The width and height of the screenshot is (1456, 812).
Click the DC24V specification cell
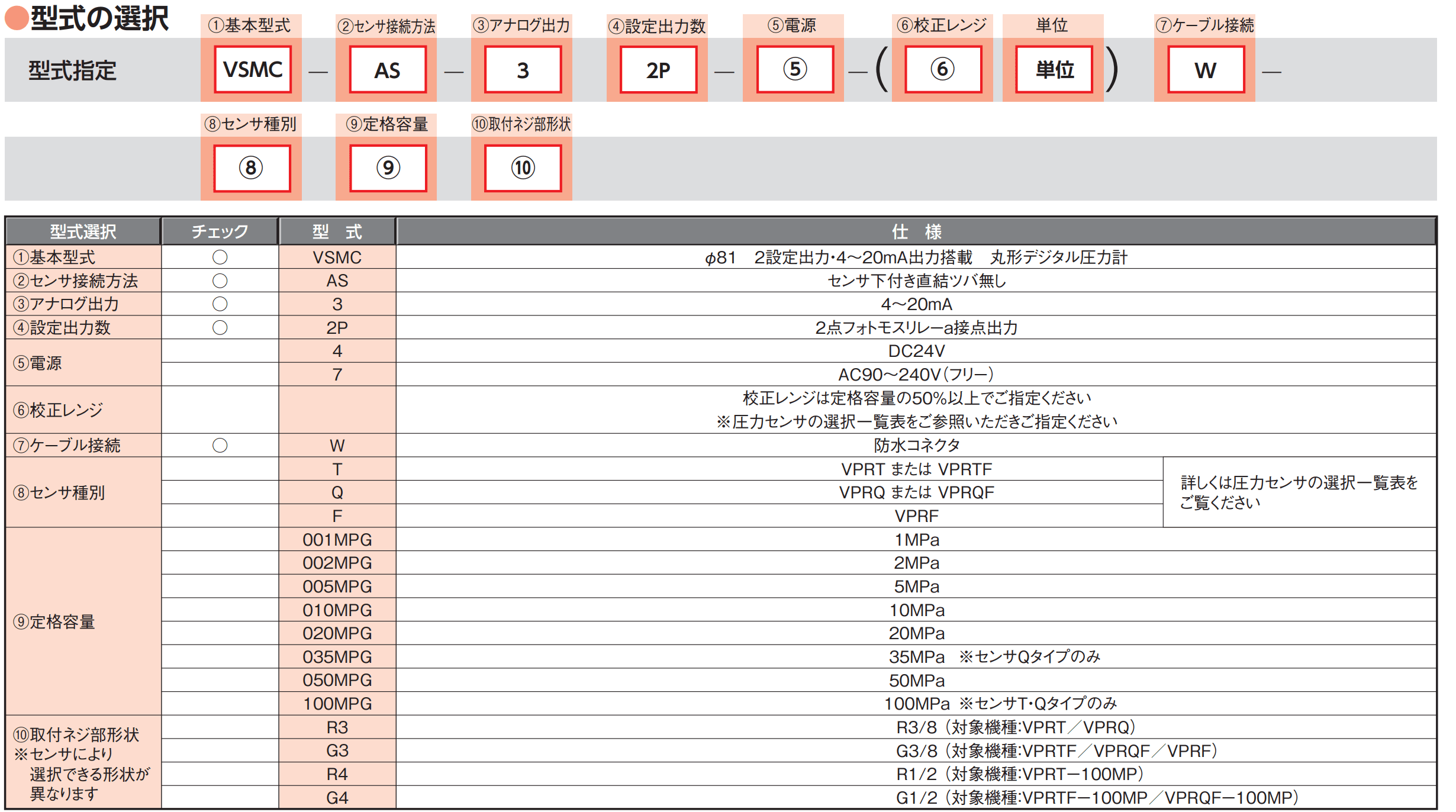[916, 351]
